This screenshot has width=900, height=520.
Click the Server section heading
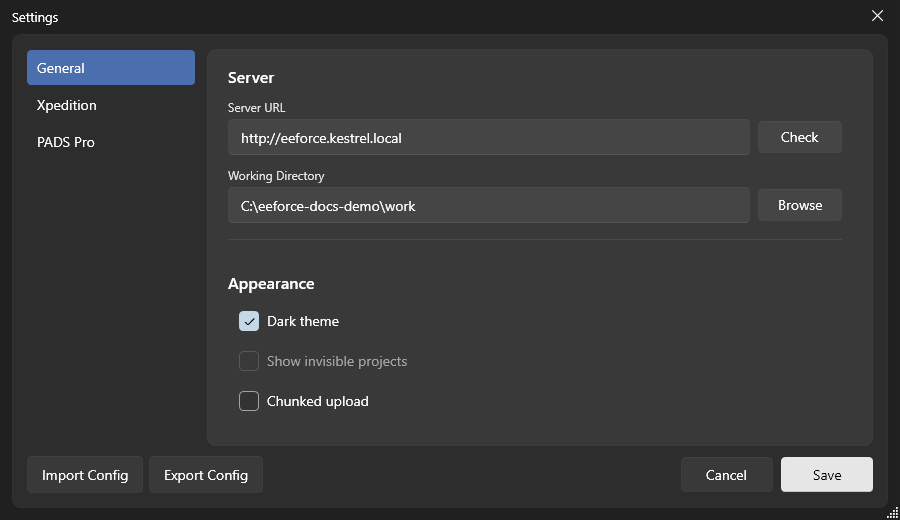pyautogui.click(x=251, y=77)
